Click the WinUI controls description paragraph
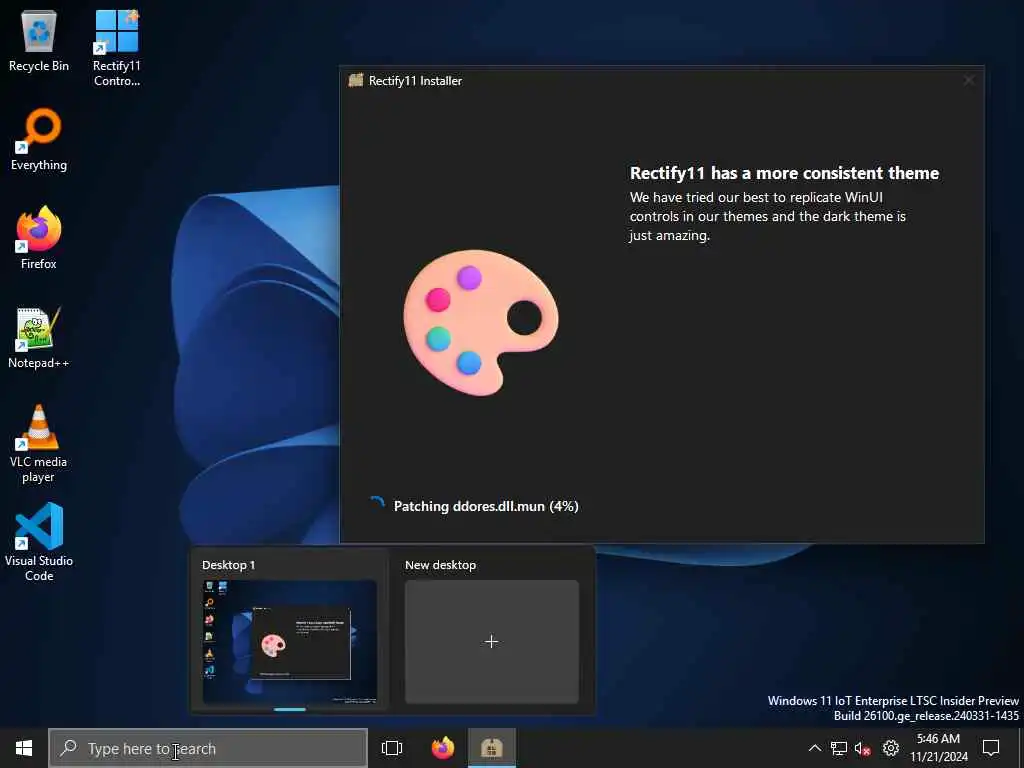 [767, 216]
